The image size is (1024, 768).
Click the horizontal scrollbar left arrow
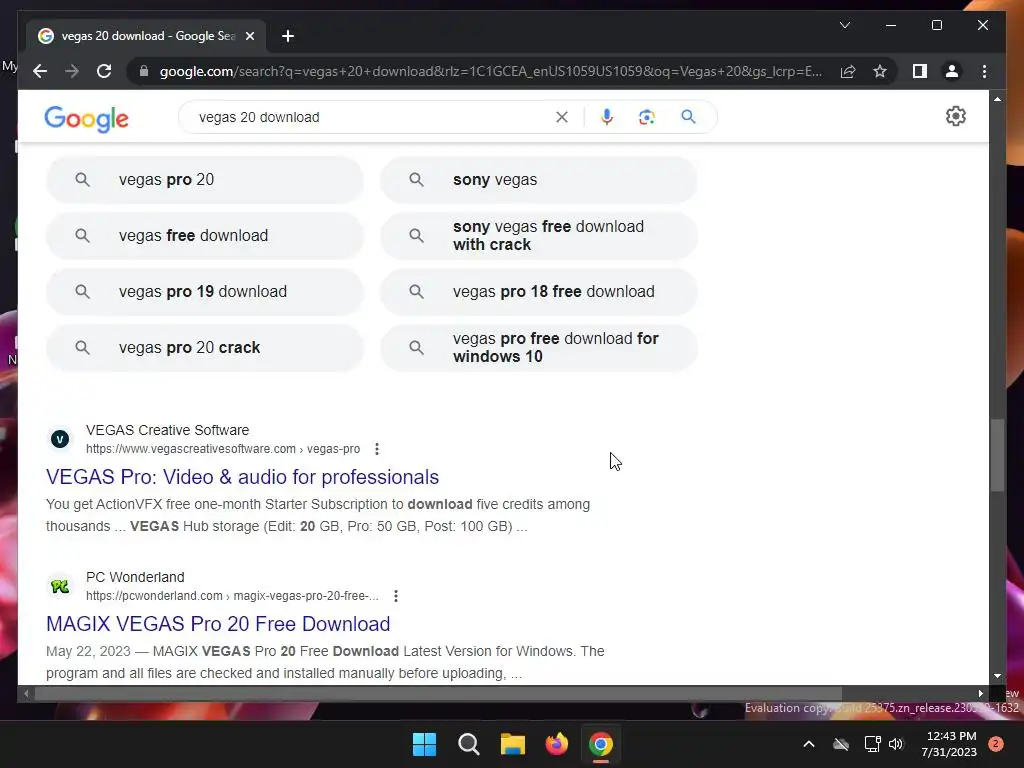26,694
